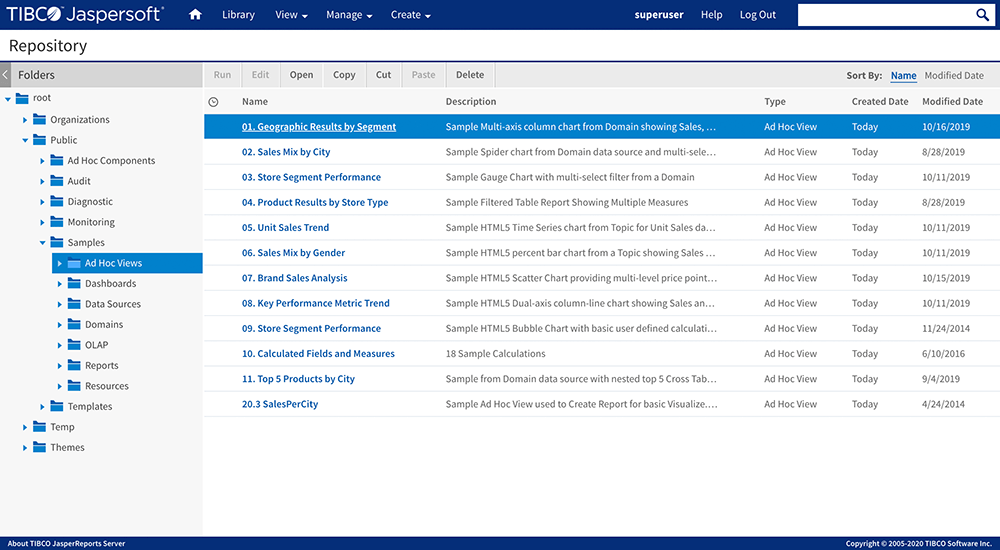Click Log Out
1000x550 pixels.
tap(758, 14)
